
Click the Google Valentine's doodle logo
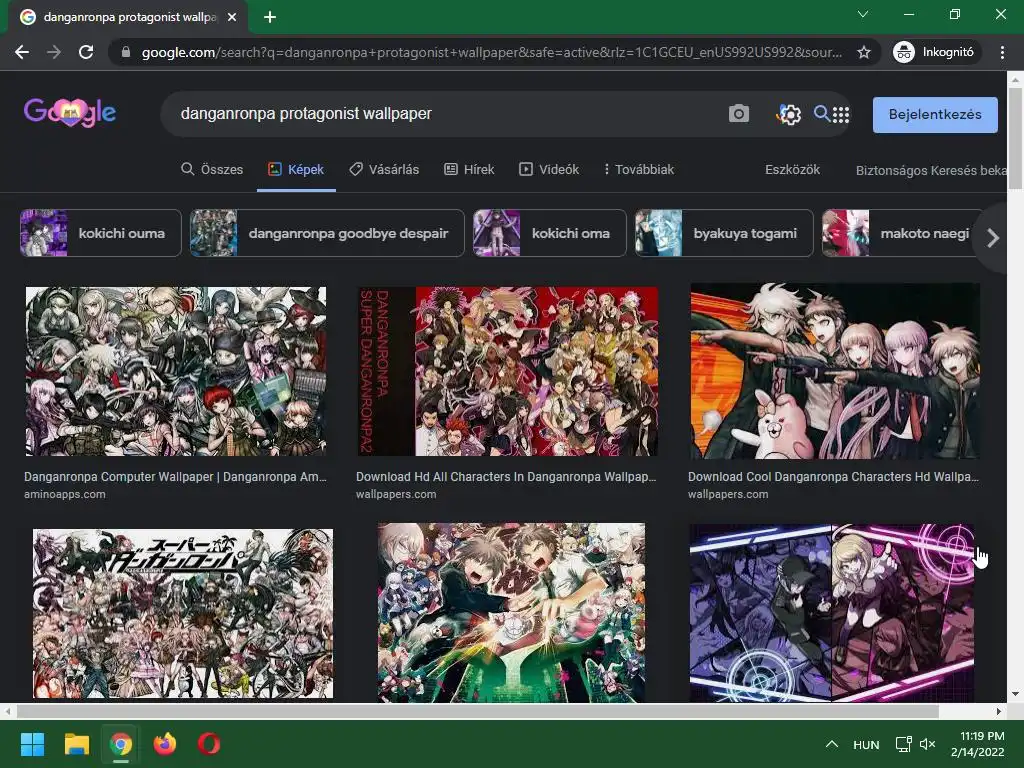pos(70,112)
